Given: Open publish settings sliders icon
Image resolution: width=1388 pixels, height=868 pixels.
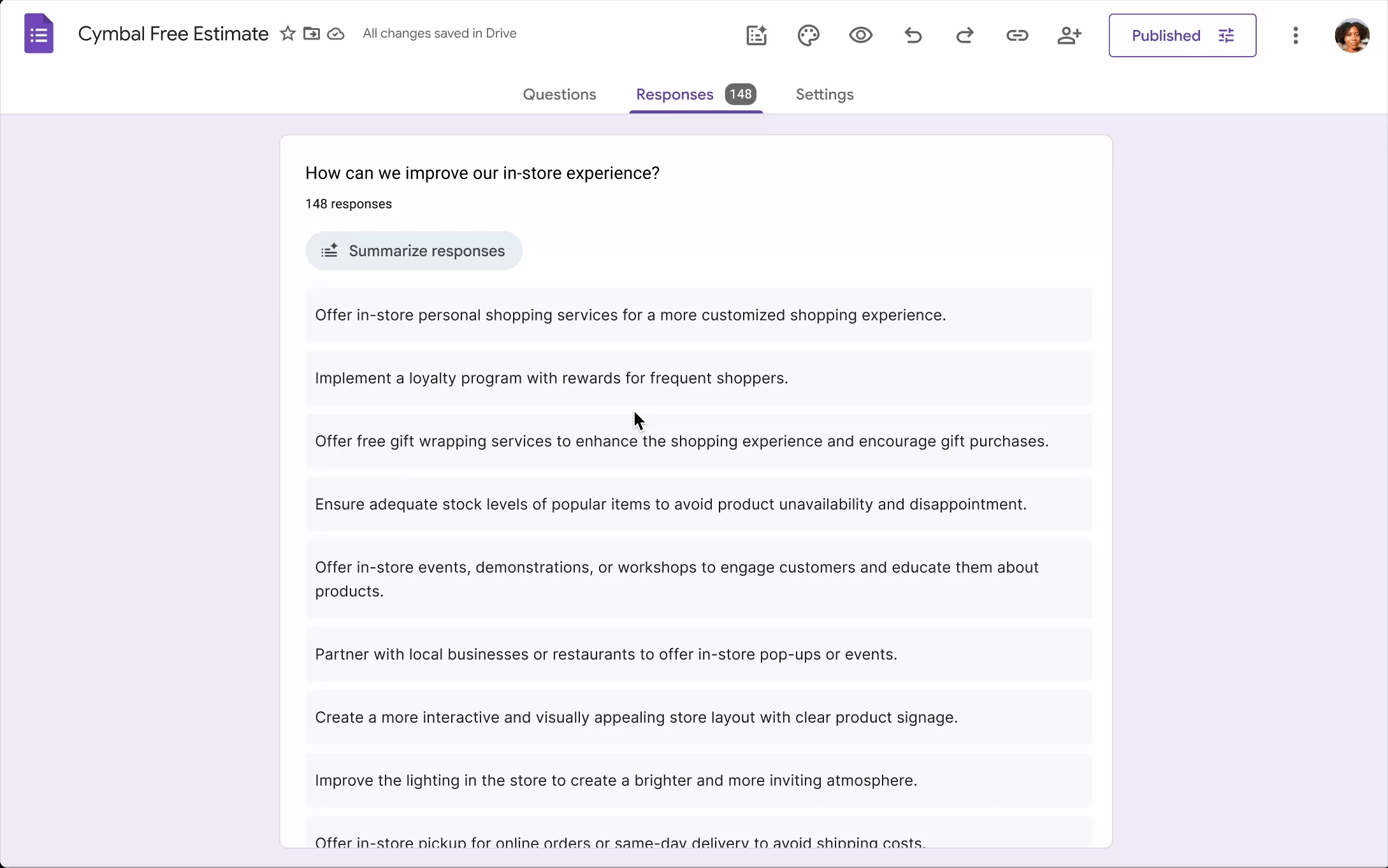Looking at the screenshot, I should 1227,35.
